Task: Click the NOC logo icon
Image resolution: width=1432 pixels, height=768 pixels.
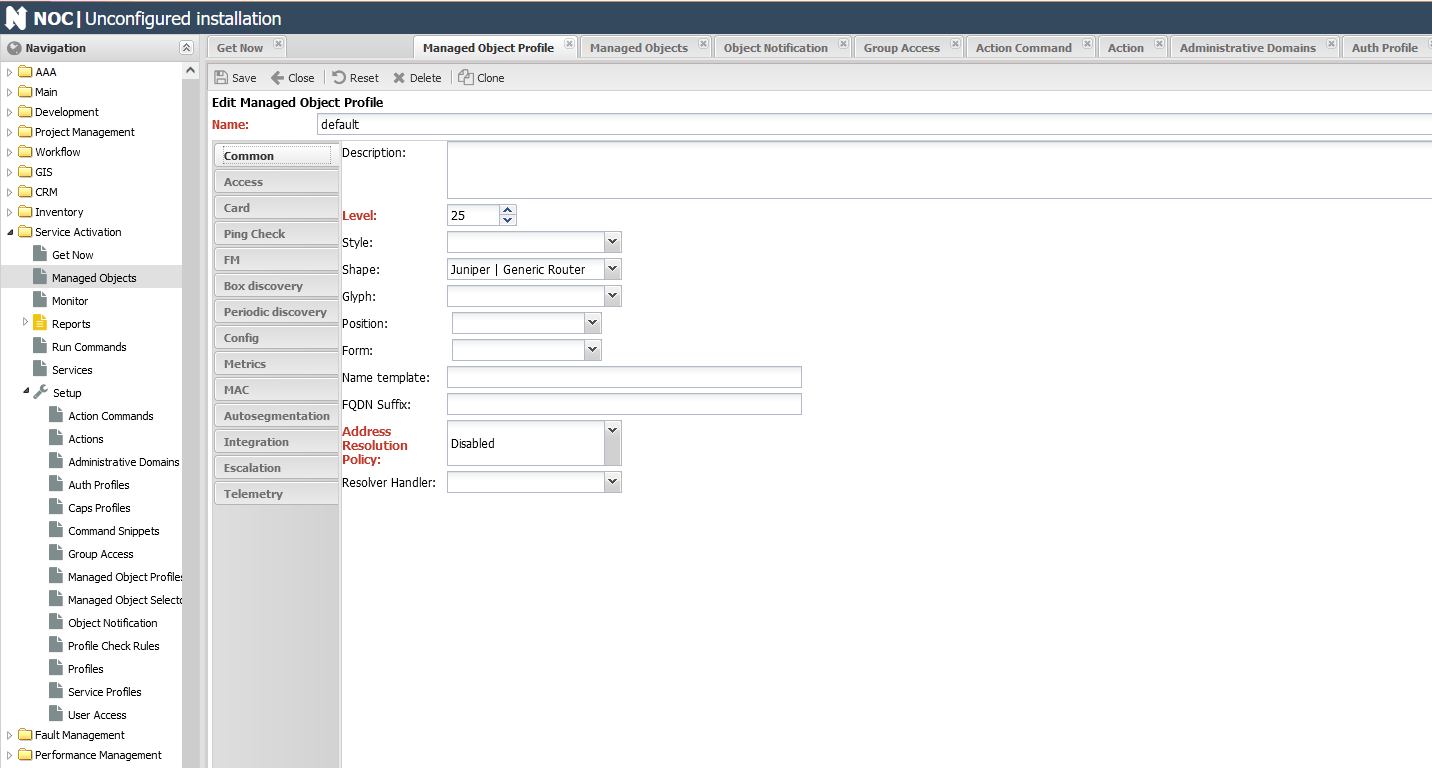Action: click(16, 18)
